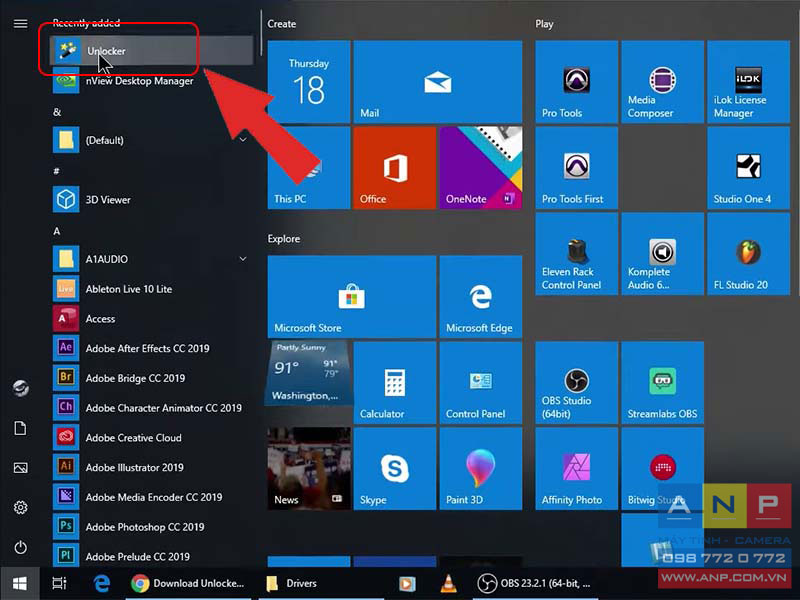Open the Studio One 4 tile
Screen dimensions: 800x600
[748, 168]
